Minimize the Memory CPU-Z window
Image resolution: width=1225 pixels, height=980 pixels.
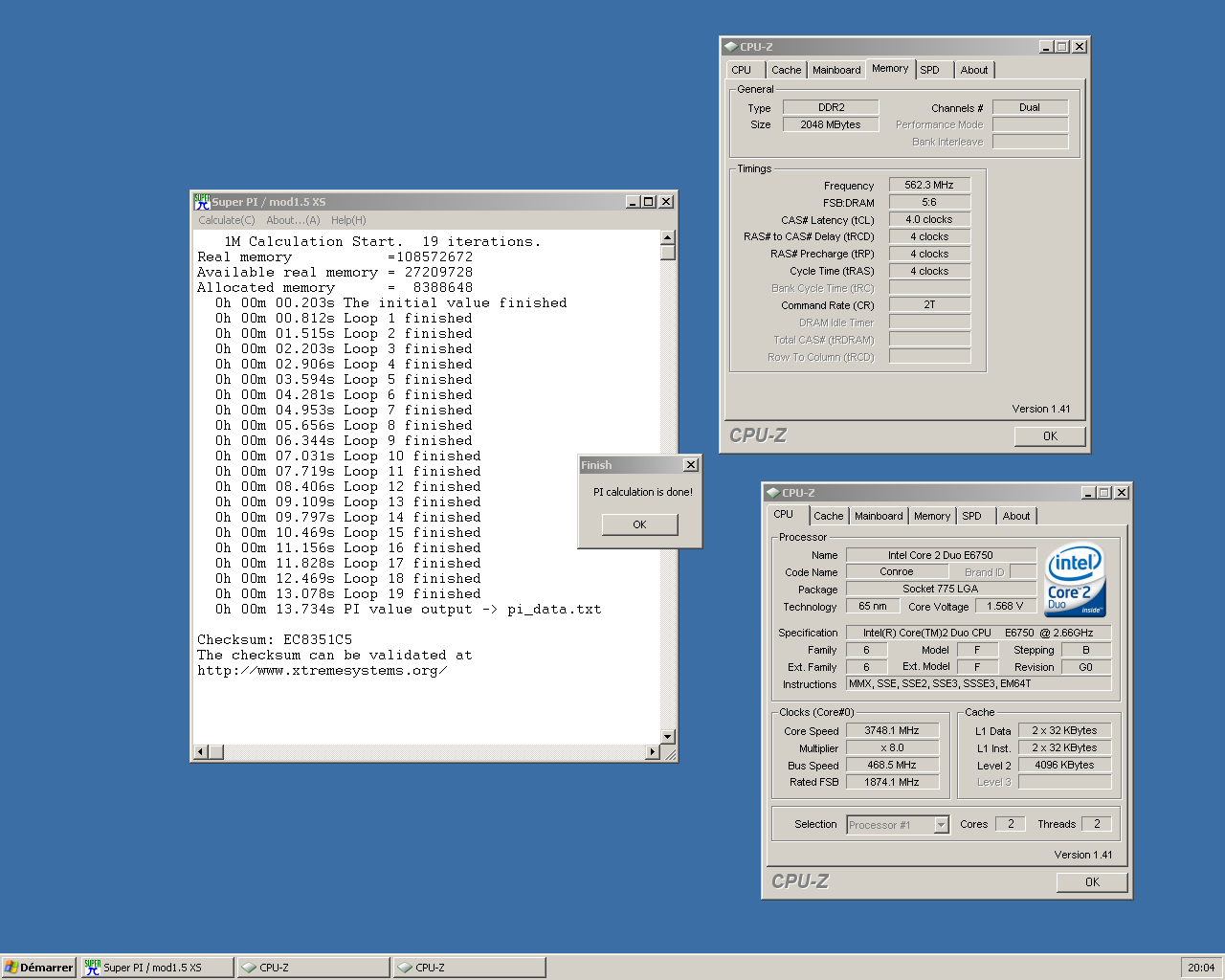[x=1046, y=47]
